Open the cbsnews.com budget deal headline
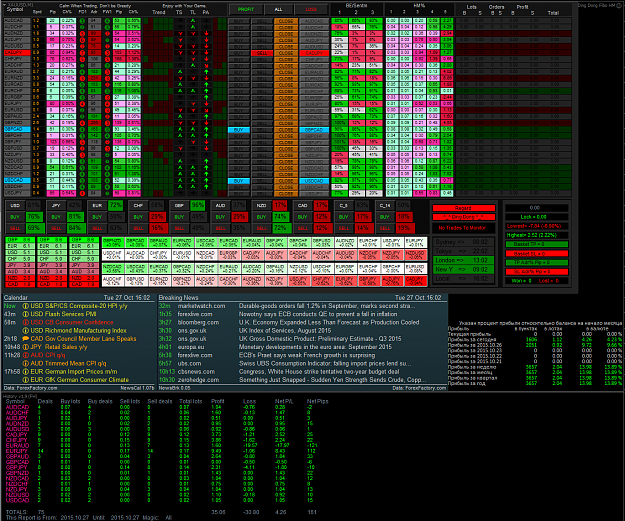The image size is (625, 521). pyautogui.click(x=319, y=372)
